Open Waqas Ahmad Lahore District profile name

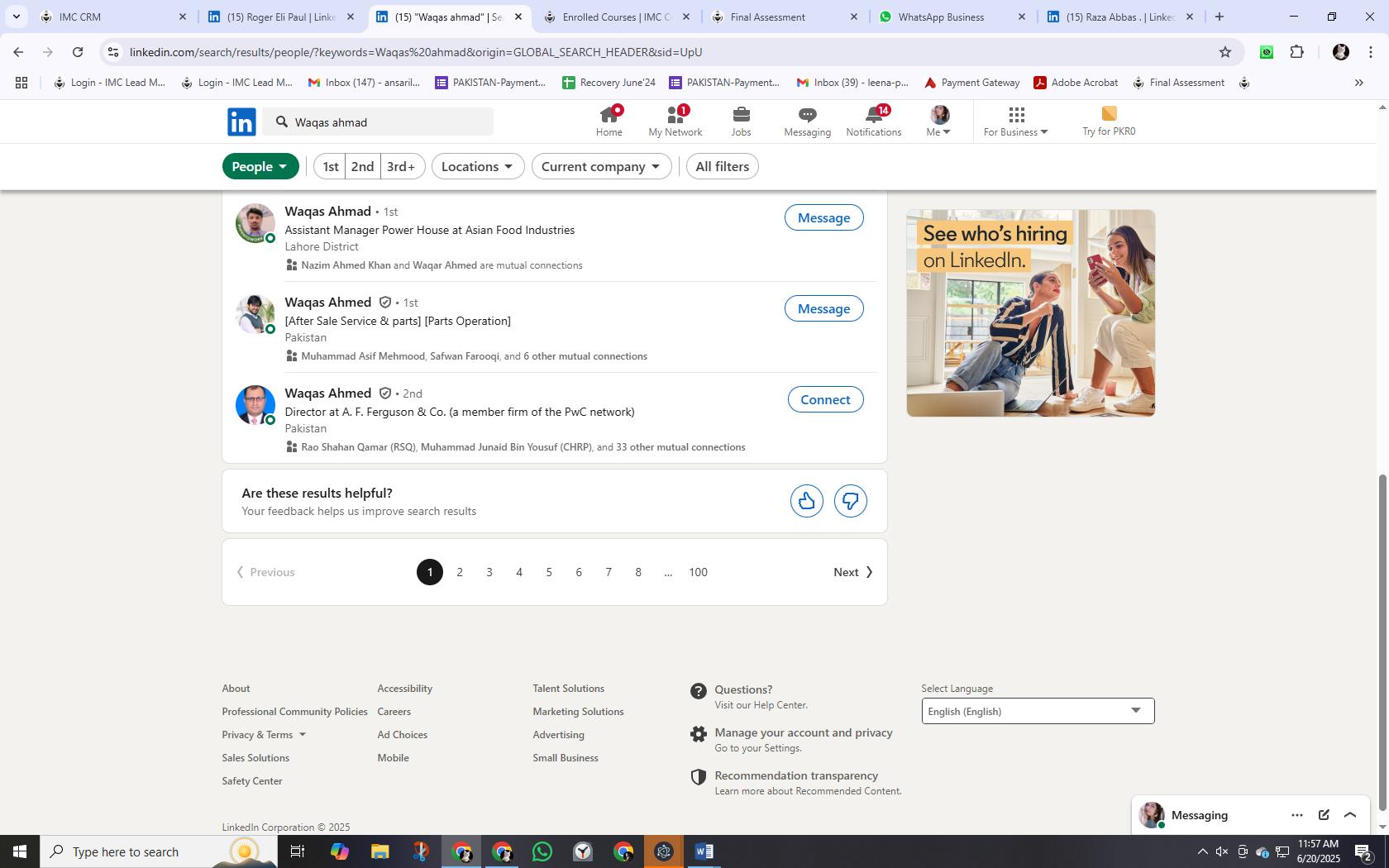(327, 212)
